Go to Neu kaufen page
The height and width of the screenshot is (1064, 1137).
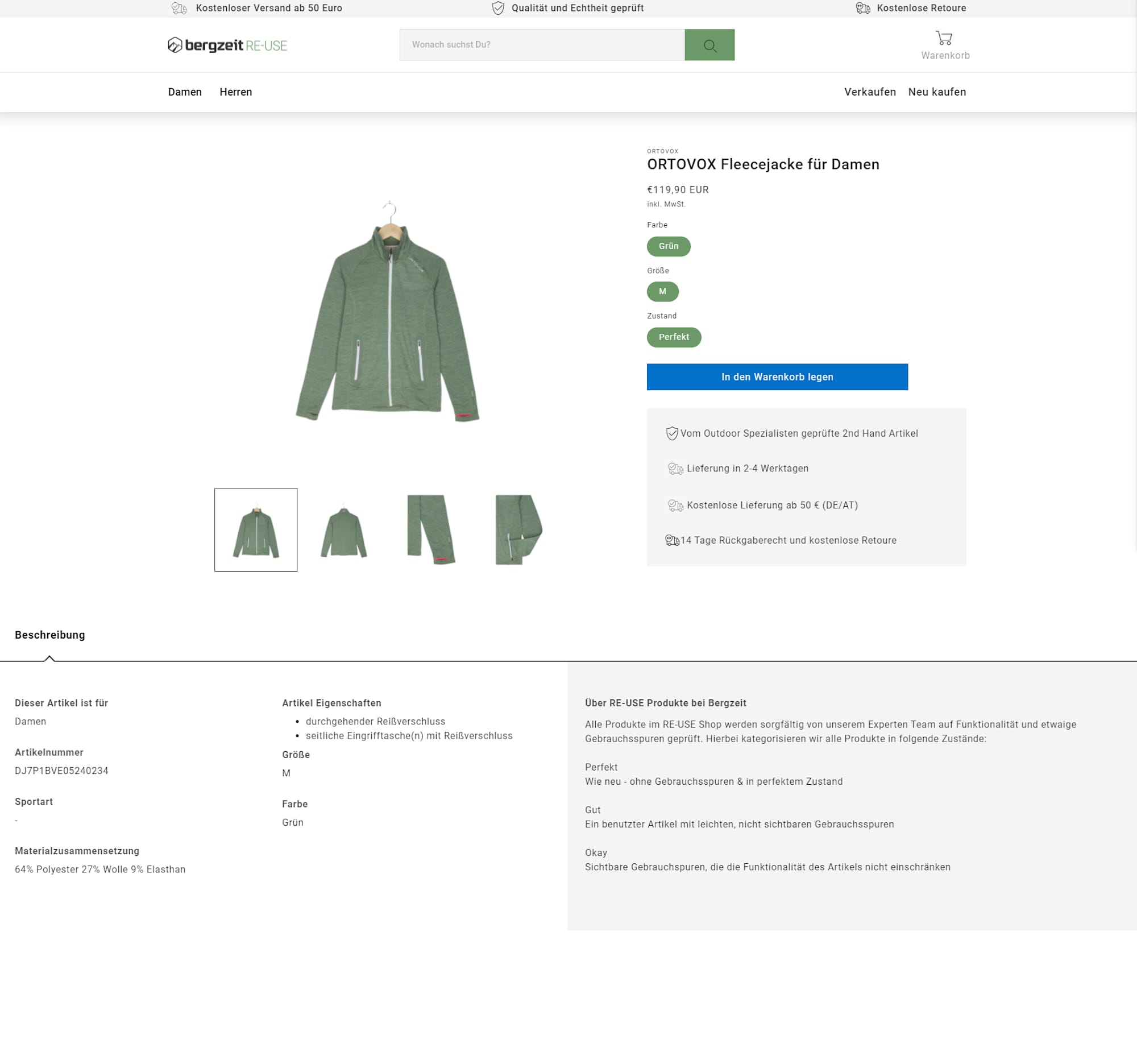[937, 92]
